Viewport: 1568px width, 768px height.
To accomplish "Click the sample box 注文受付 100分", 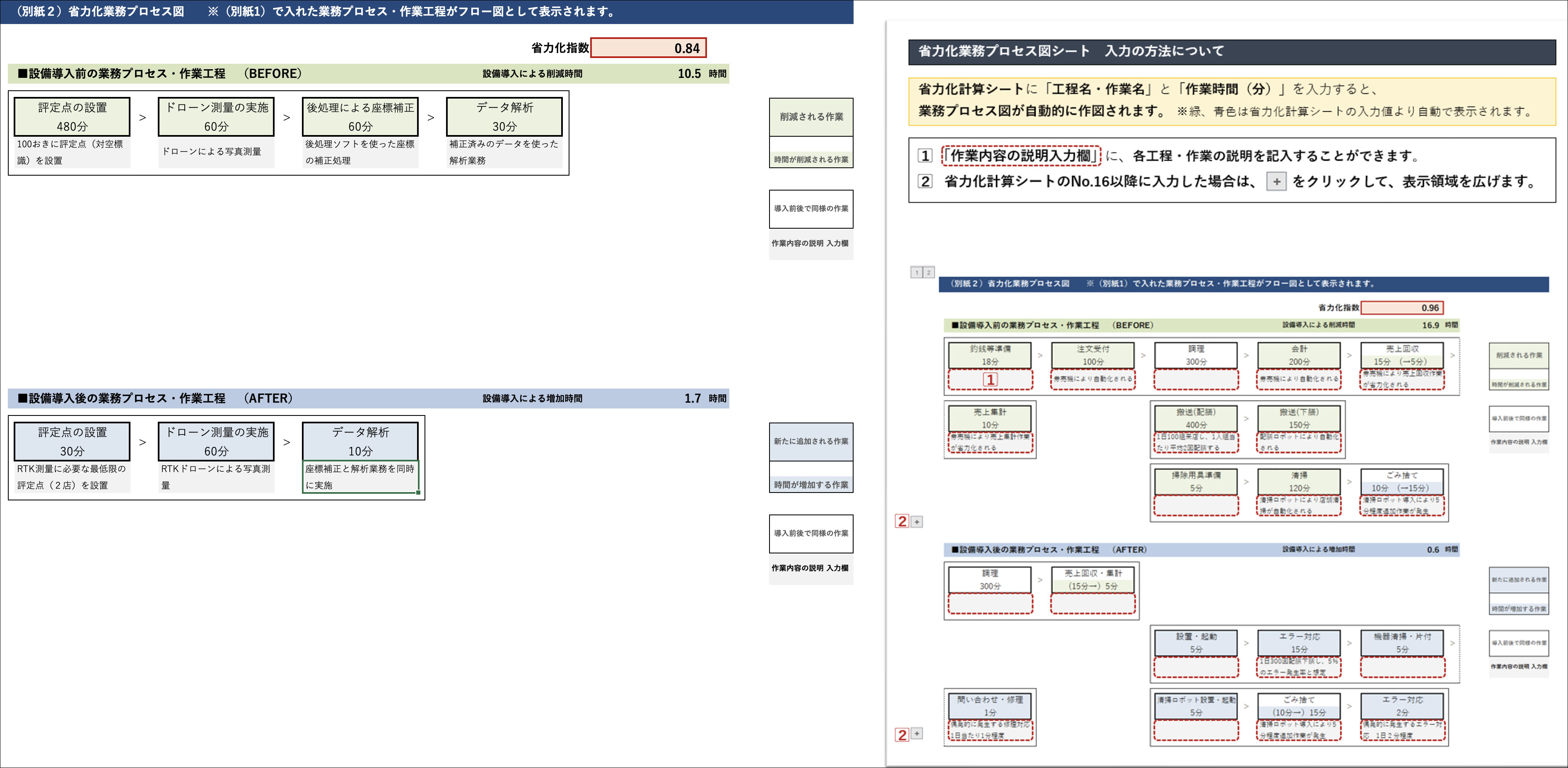I will [x=1093, y=355].
